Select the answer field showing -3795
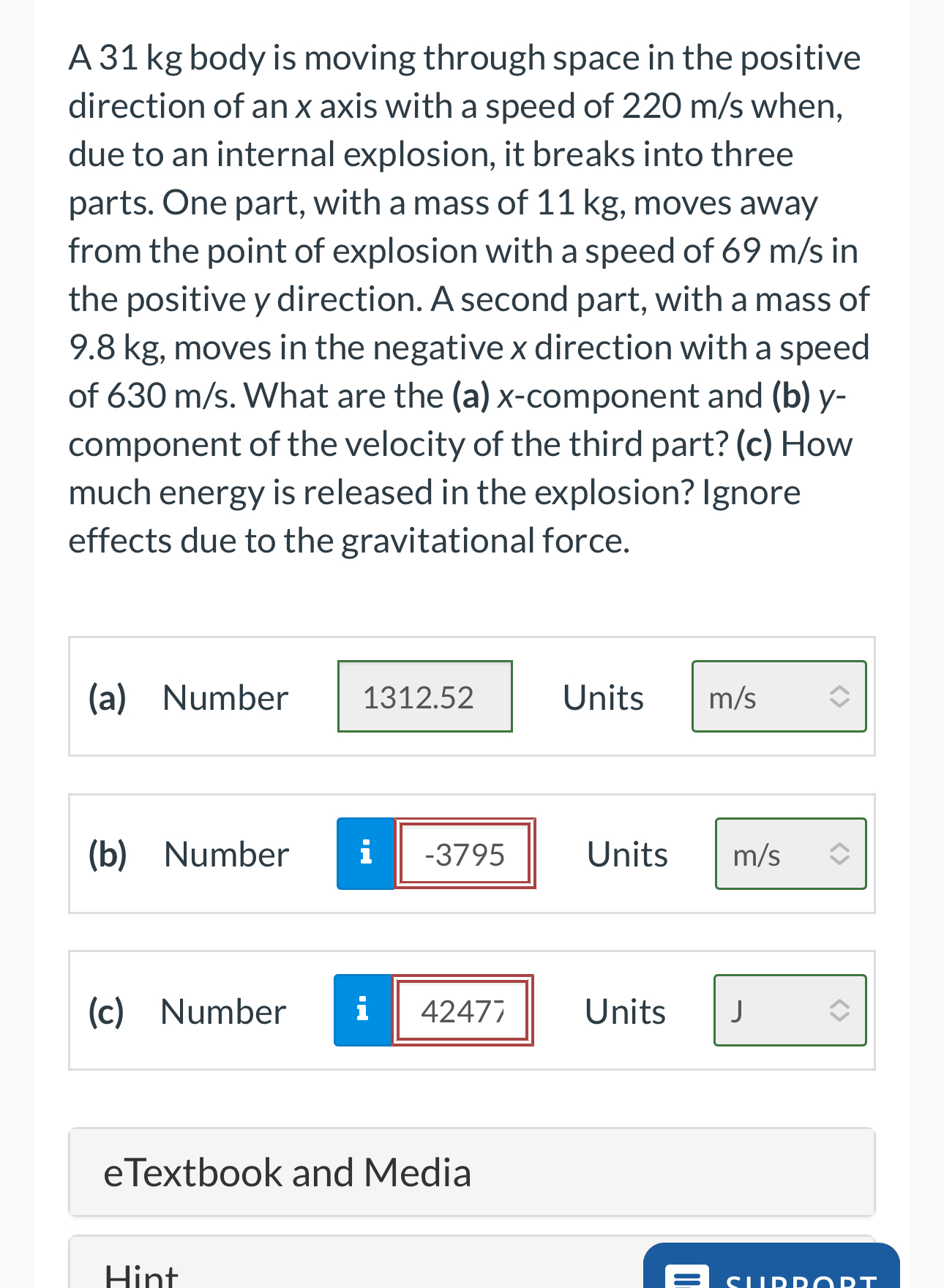944x1288 pixels. click(x=465, y=853)
